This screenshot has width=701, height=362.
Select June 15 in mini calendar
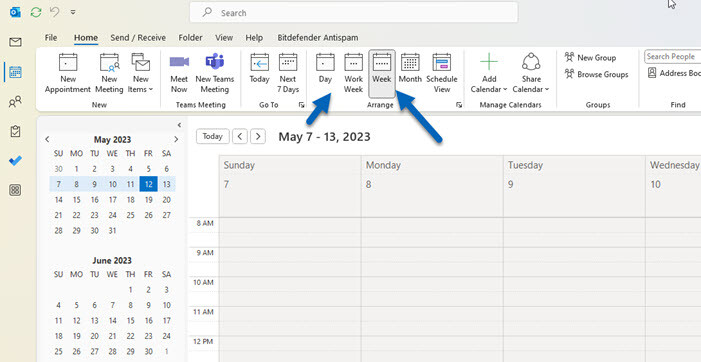tap(131, 320)
